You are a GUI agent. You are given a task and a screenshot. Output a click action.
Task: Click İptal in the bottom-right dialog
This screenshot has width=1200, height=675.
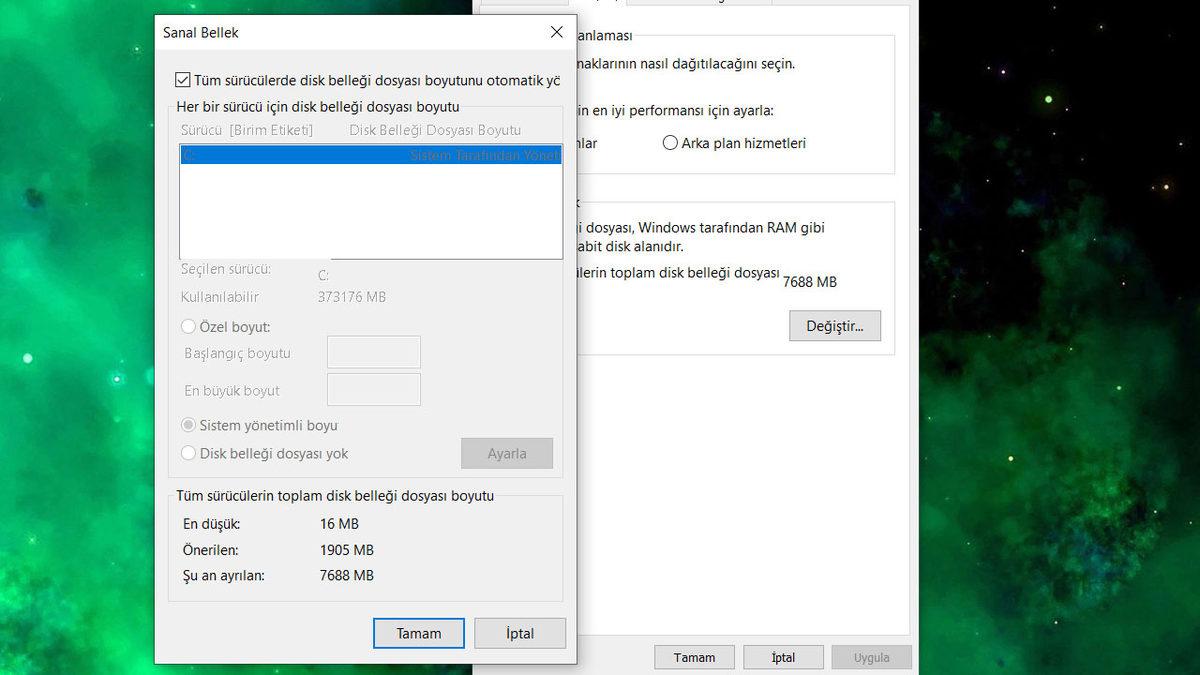[783, 657]
